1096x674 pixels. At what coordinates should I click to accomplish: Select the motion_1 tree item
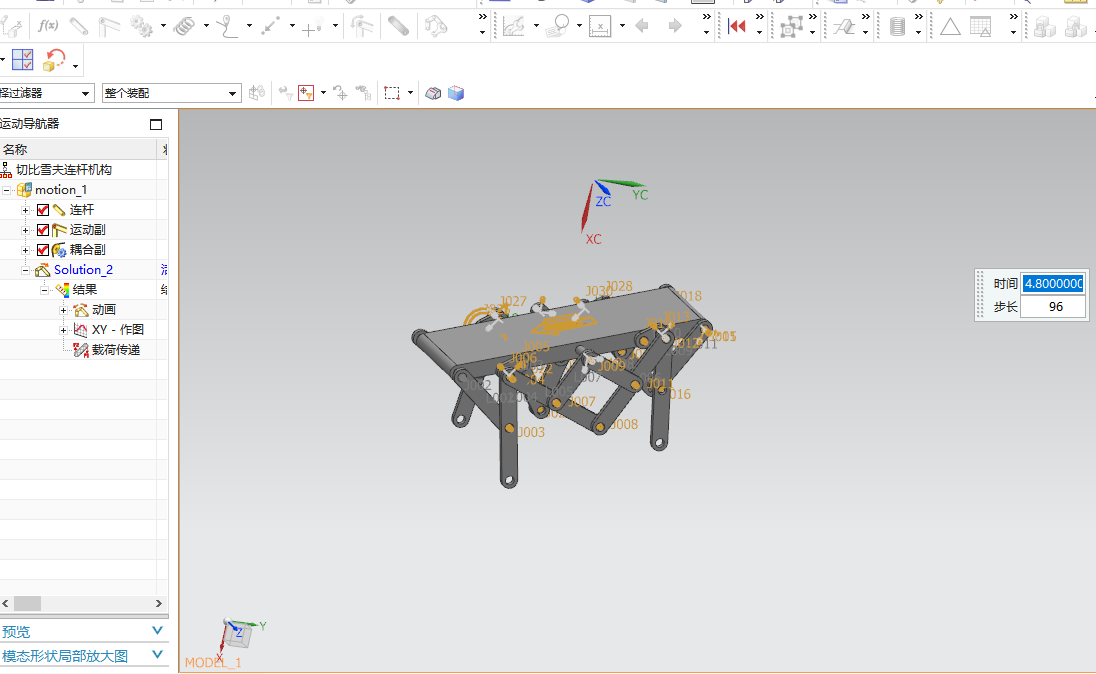[x=61, y=190]
